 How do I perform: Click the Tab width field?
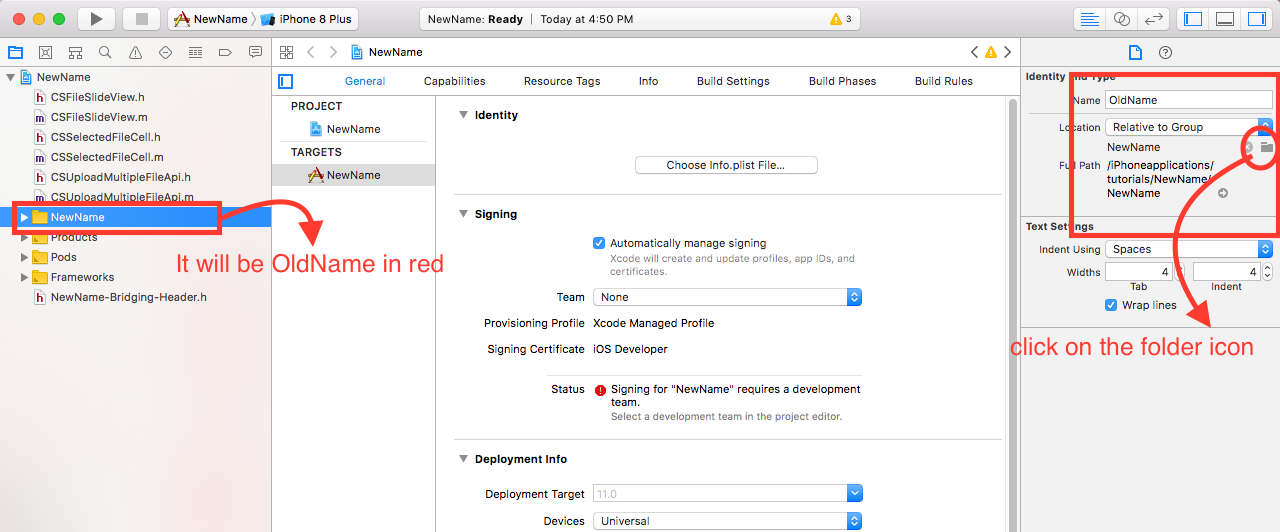1139,272
